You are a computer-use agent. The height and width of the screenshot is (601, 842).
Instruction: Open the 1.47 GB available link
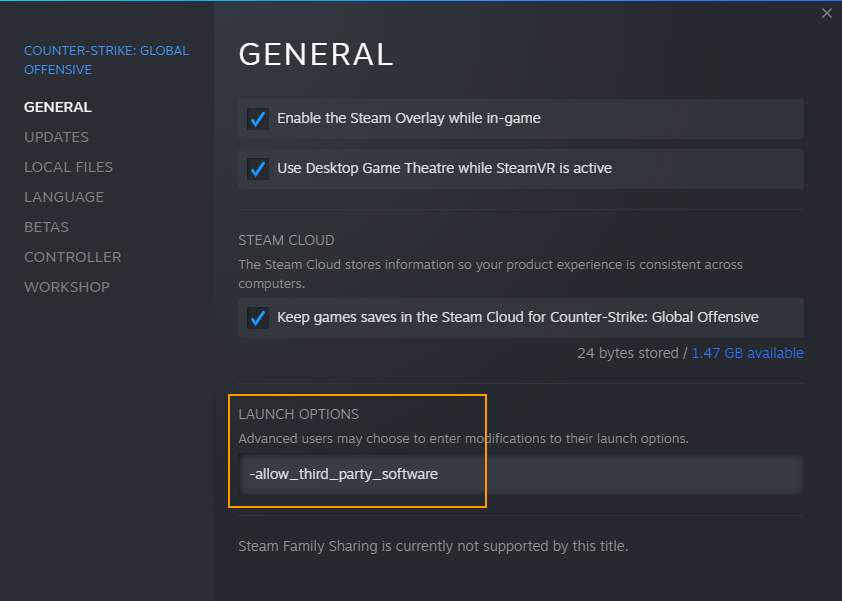[747, 353]
